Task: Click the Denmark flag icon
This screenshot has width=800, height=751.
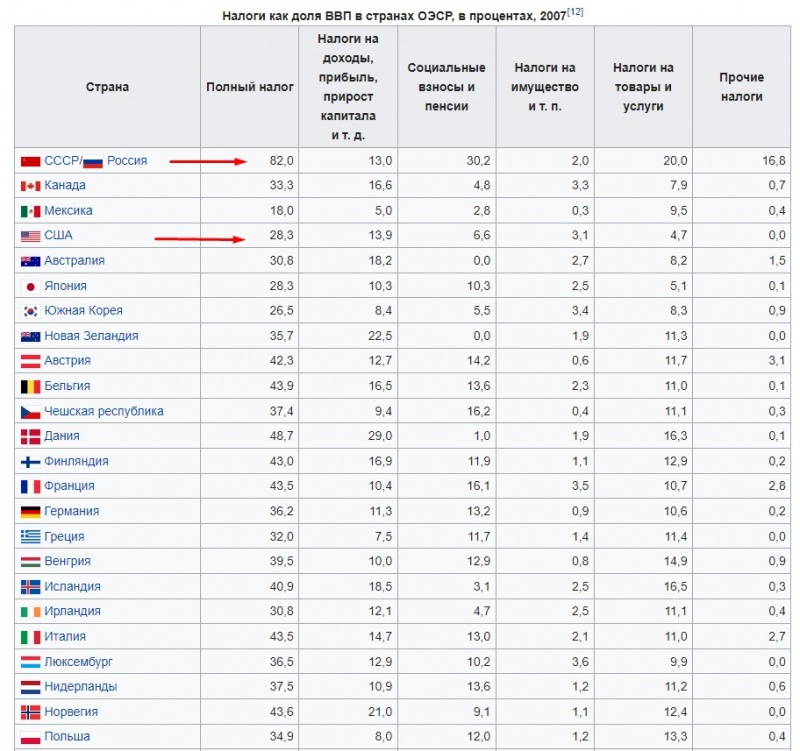Action: [x=30, y=436]
